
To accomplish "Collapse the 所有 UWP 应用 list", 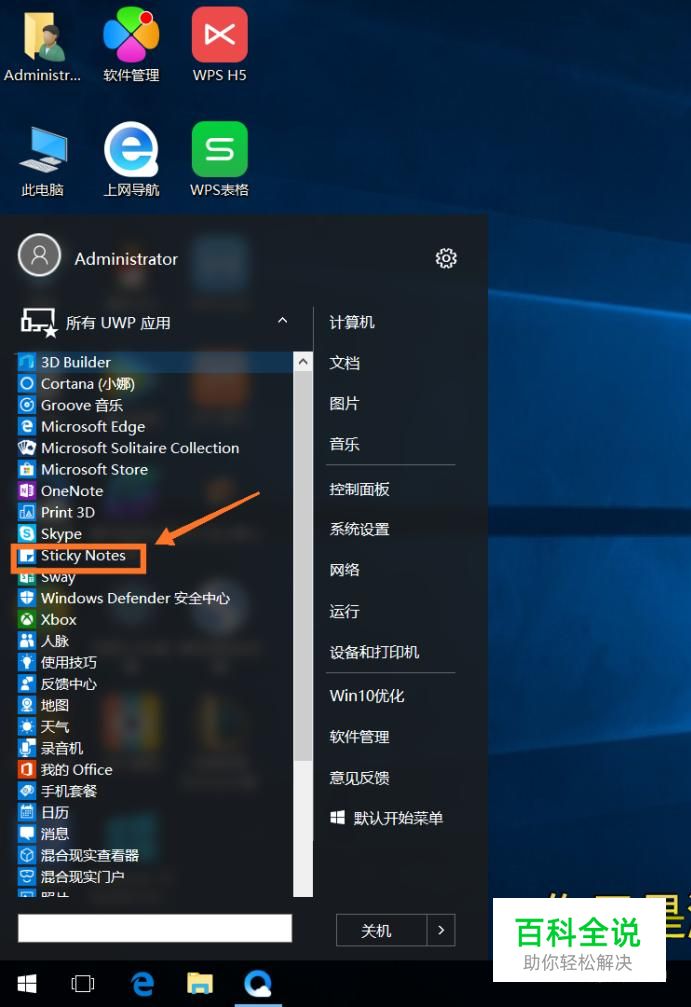I will tap(283, 320).
